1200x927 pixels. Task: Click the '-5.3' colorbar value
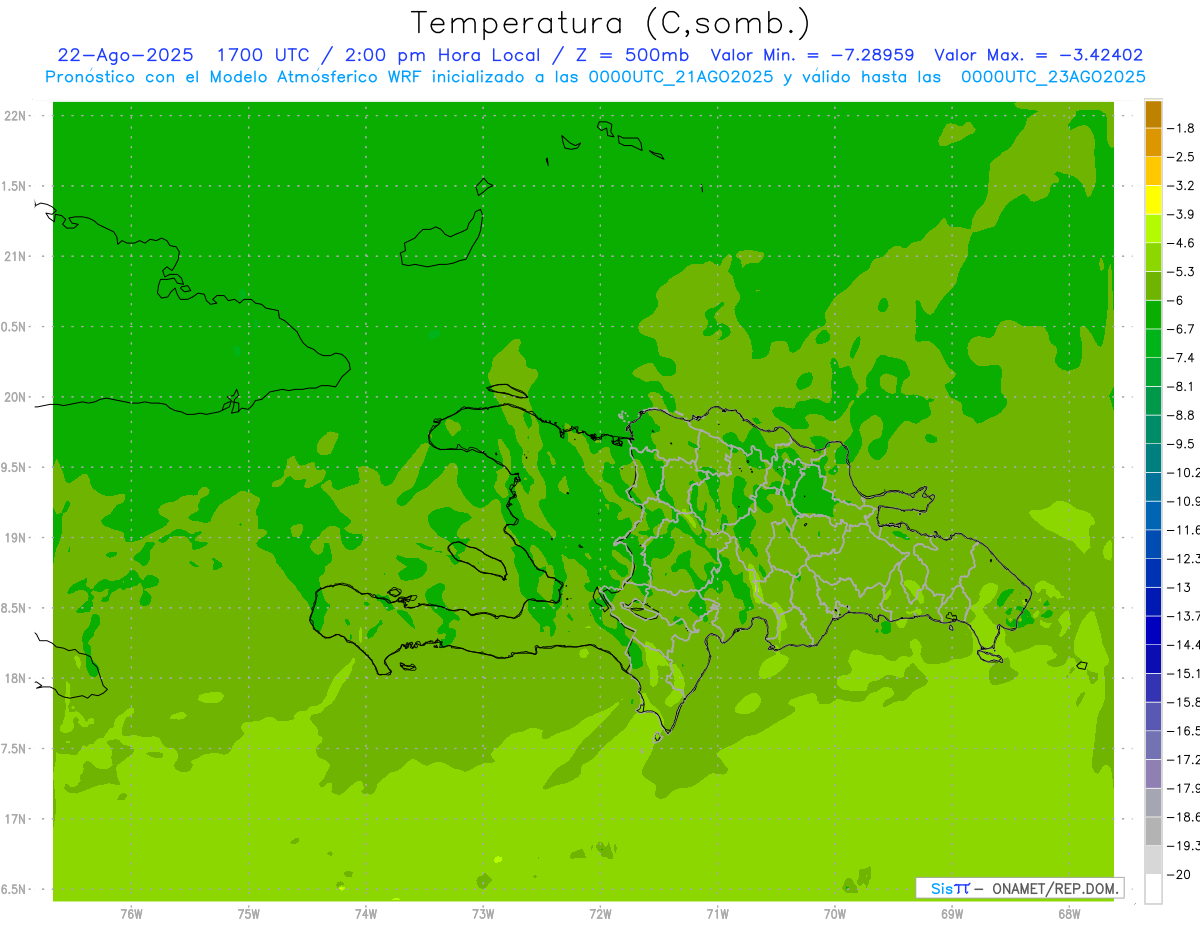1182,272
